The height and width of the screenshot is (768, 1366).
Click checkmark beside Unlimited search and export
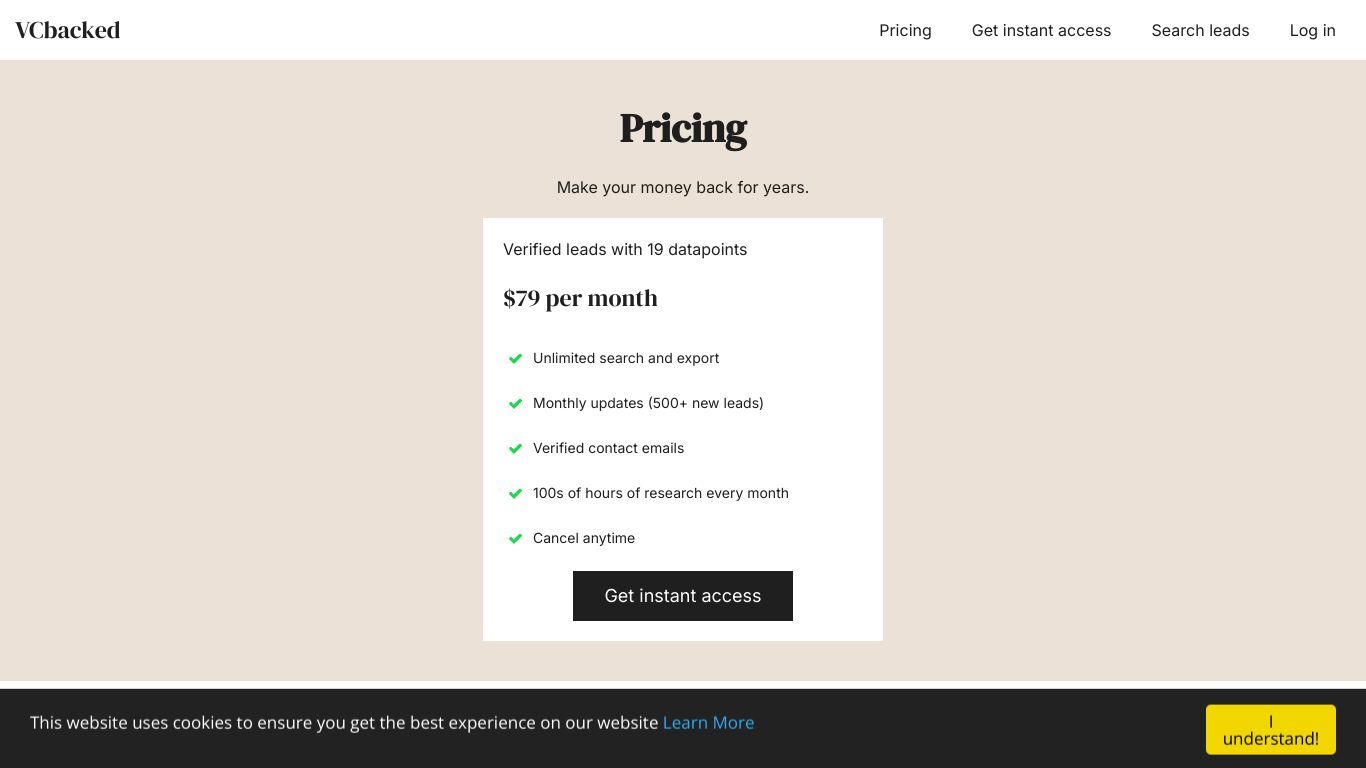(515, 358)
